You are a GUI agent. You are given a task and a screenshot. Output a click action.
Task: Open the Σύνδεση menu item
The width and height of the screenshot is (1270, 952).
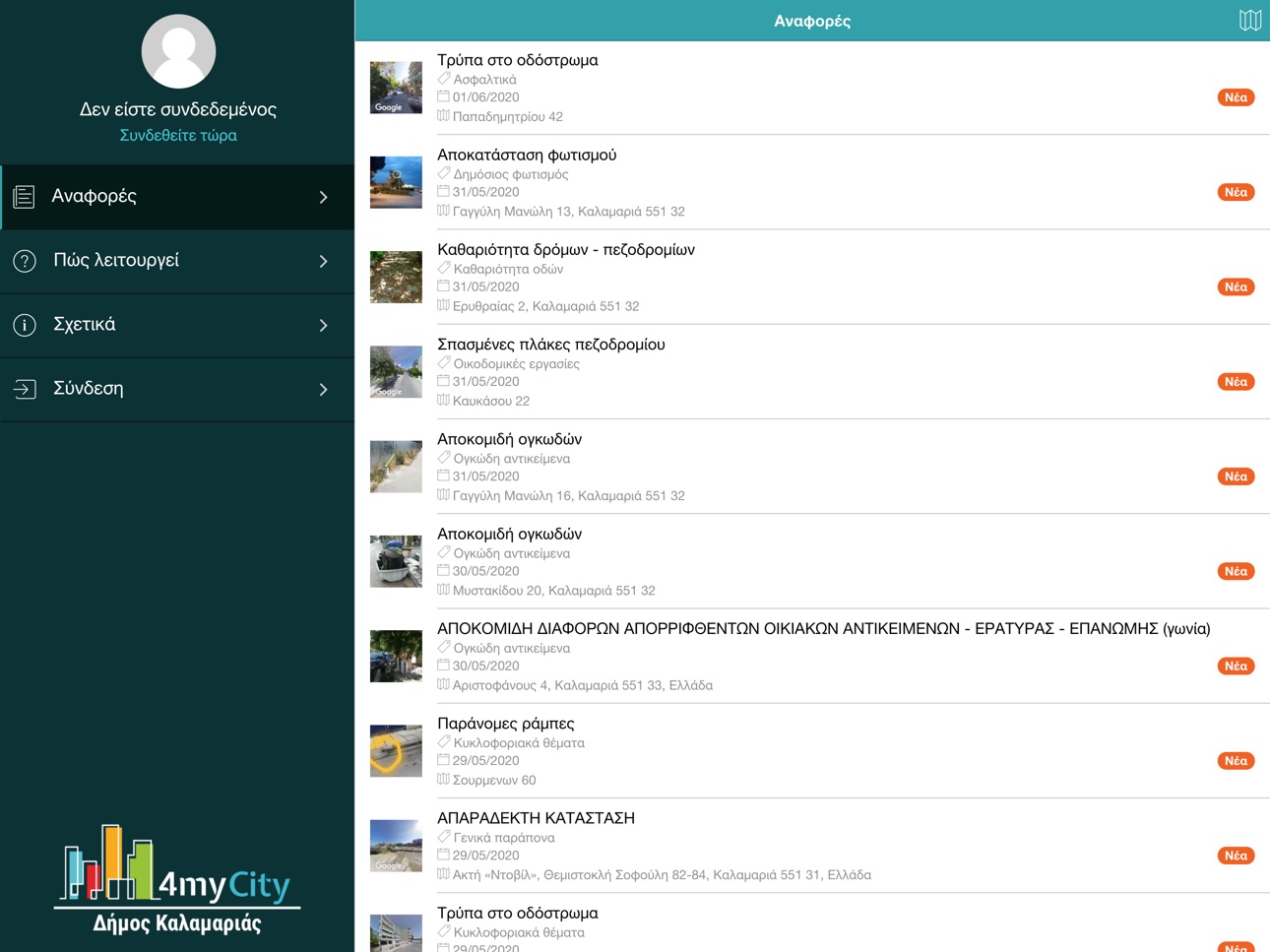point(177,389)
